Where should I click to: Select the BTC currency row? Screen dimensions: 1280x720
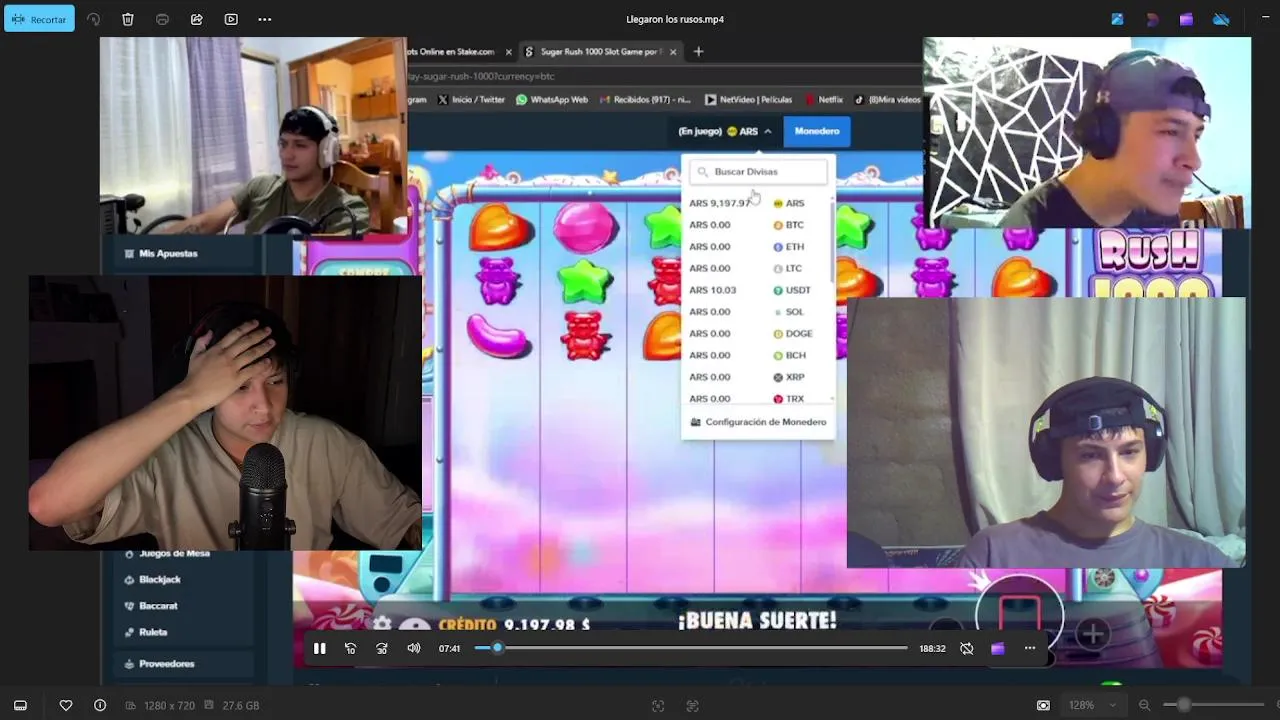click(757, 225)
